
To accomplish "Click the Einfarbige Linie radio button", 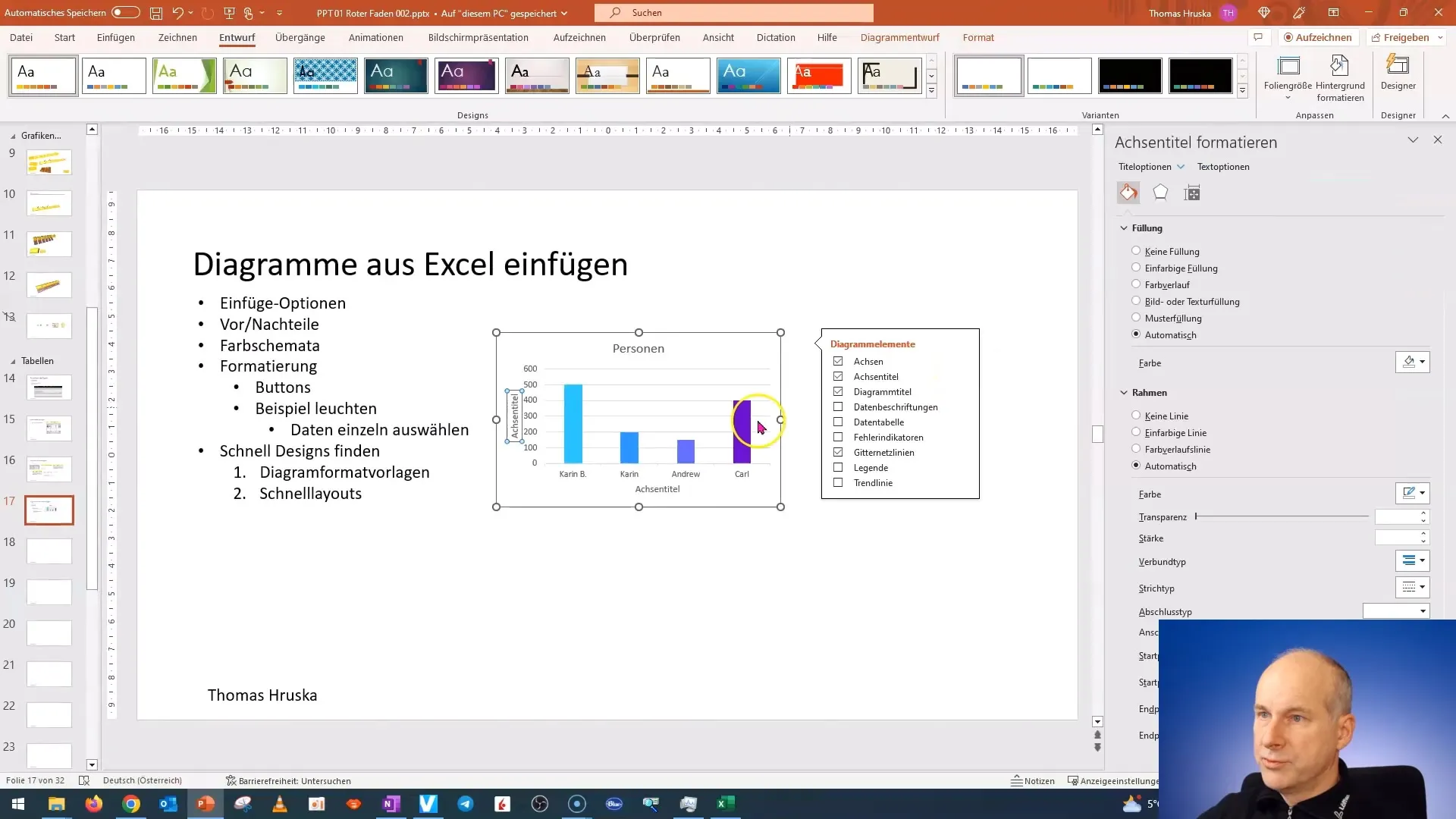I will pos(1136,432).
